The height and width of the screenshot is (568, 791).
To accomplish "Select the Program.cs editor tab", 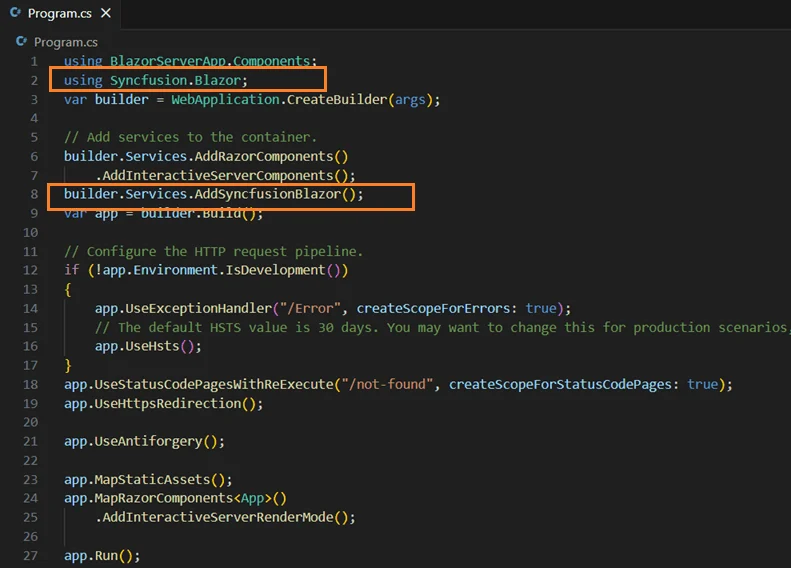I will coord(60,14).
